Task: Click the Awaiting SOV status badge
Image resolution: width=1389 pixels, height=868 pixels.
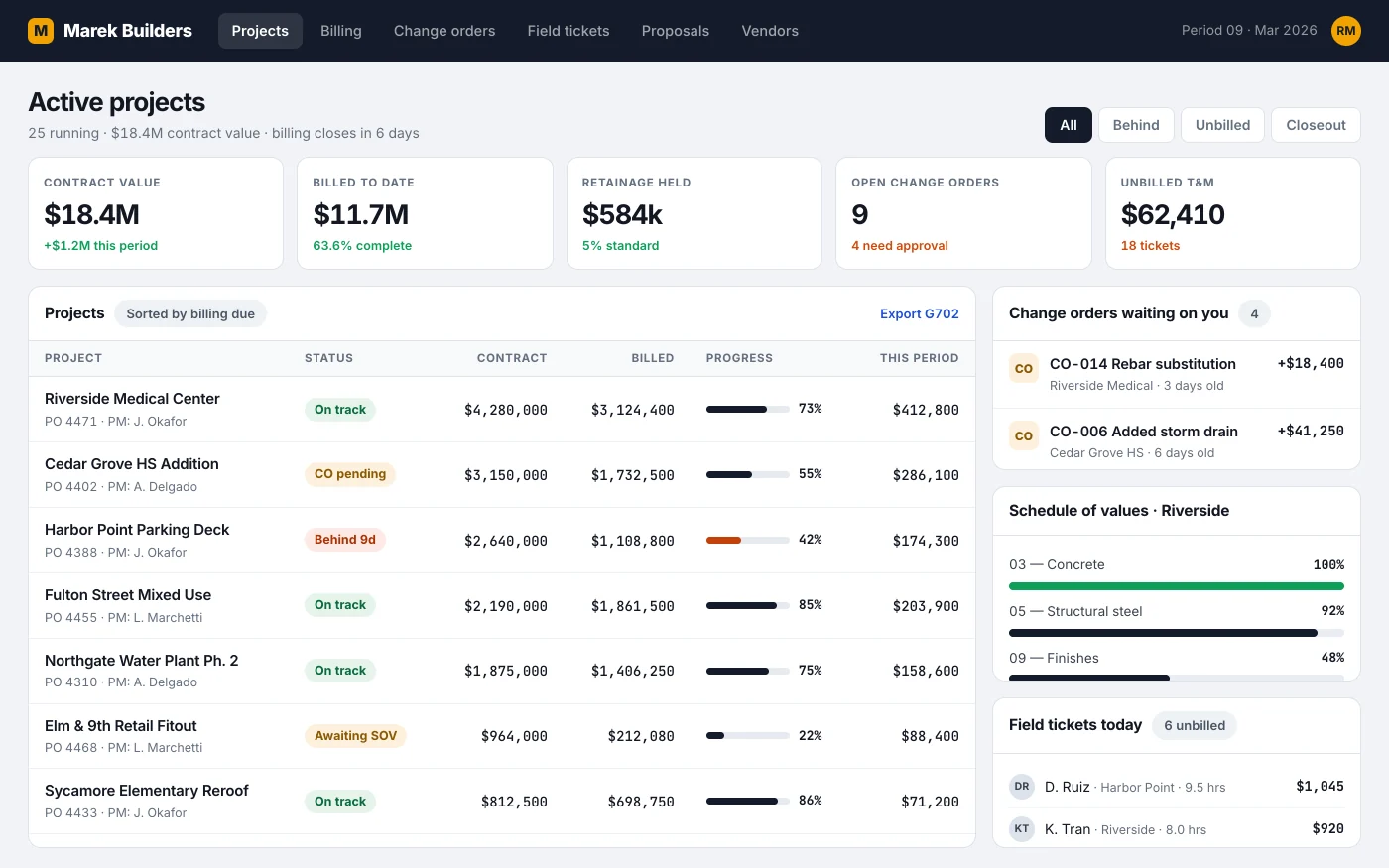Action: coord(355,736)
